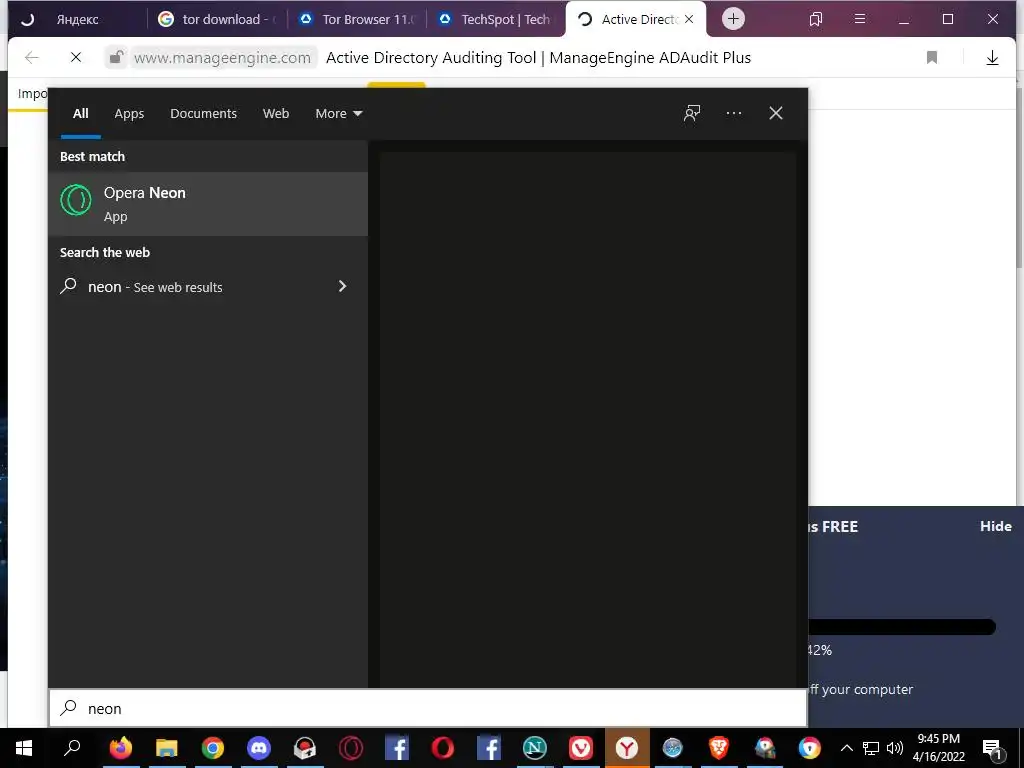
Task: Launch red Opera browser from taskbar
Action: pos(443,748)
